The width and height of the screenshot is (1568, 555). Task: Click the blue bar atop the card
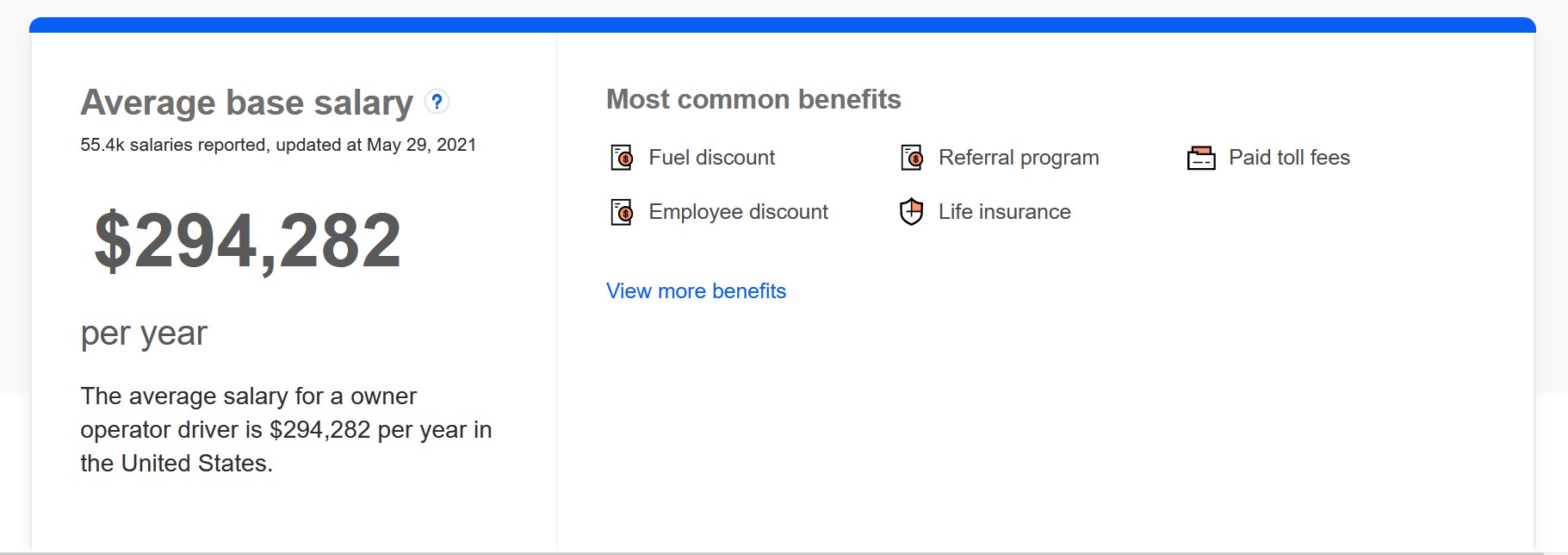pos(782,25)
